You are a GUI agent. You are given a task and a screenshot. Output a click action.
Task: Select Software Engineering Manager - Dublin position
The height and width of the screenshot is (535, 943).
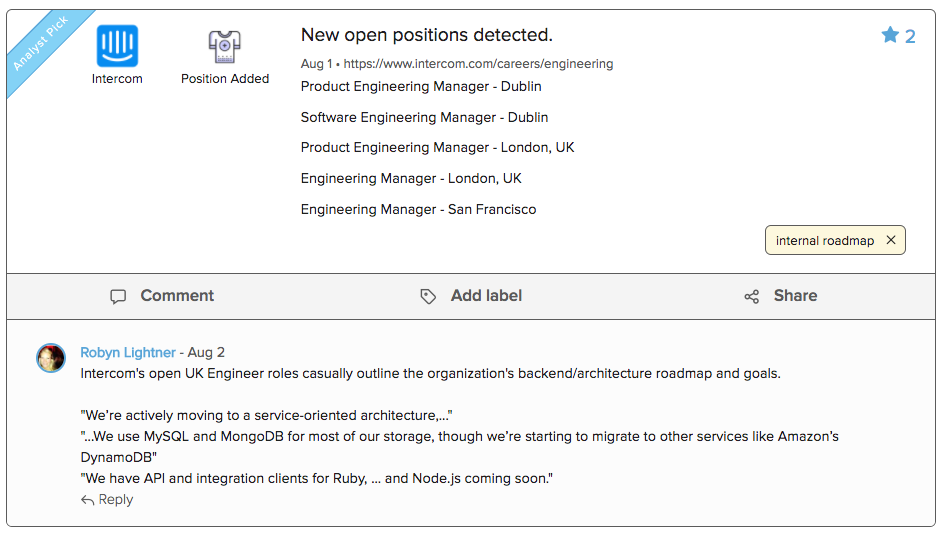424,117
